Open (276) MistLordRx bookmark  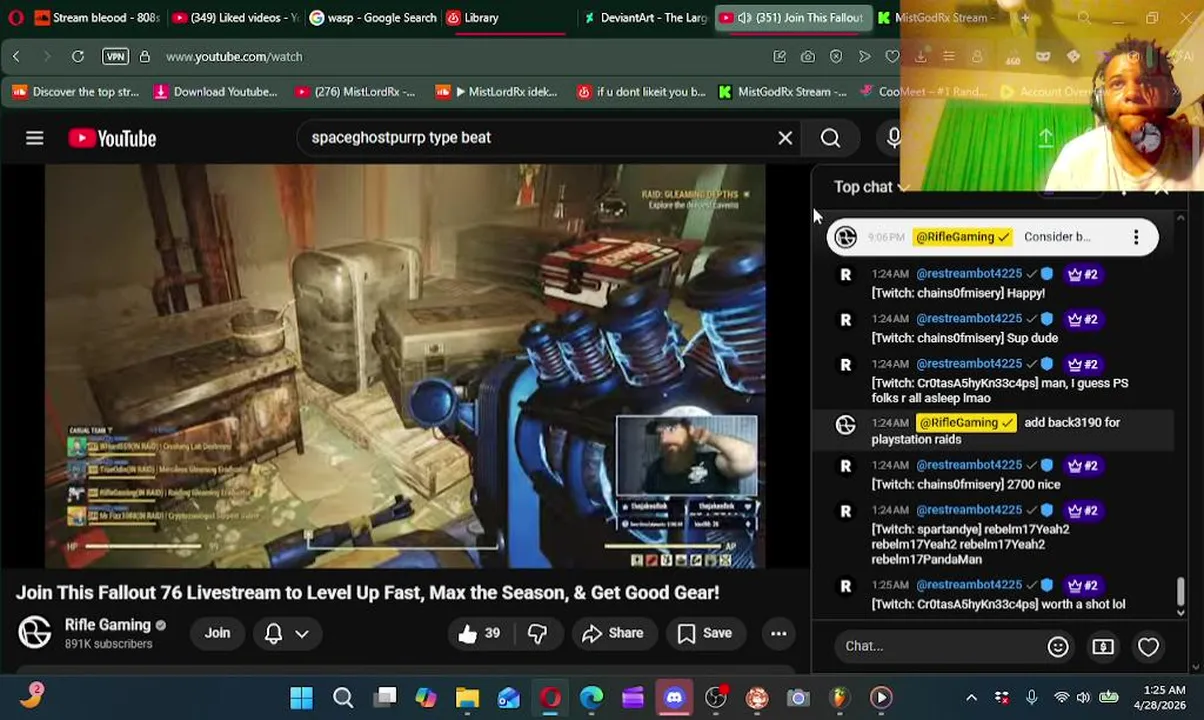[x=355, y=92]
